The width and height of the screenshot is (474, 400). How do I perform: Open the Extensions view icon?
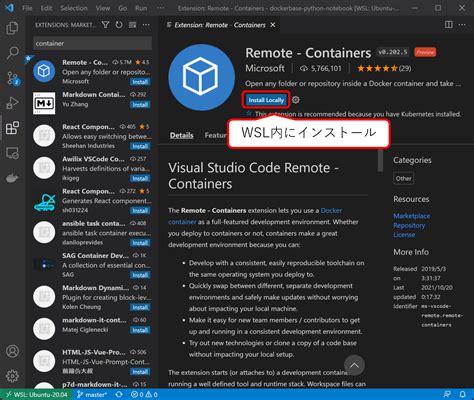click(12, 128)
